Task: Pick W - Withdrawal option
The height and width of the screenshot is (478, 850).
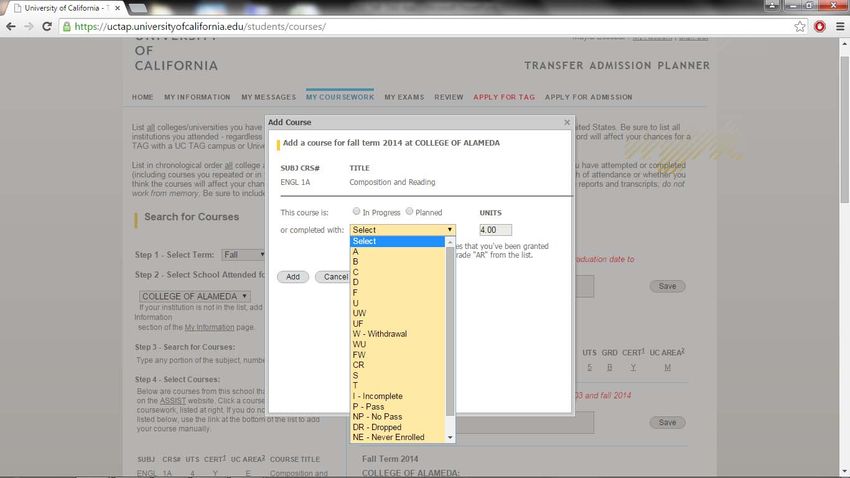Action: coord(397,334)
